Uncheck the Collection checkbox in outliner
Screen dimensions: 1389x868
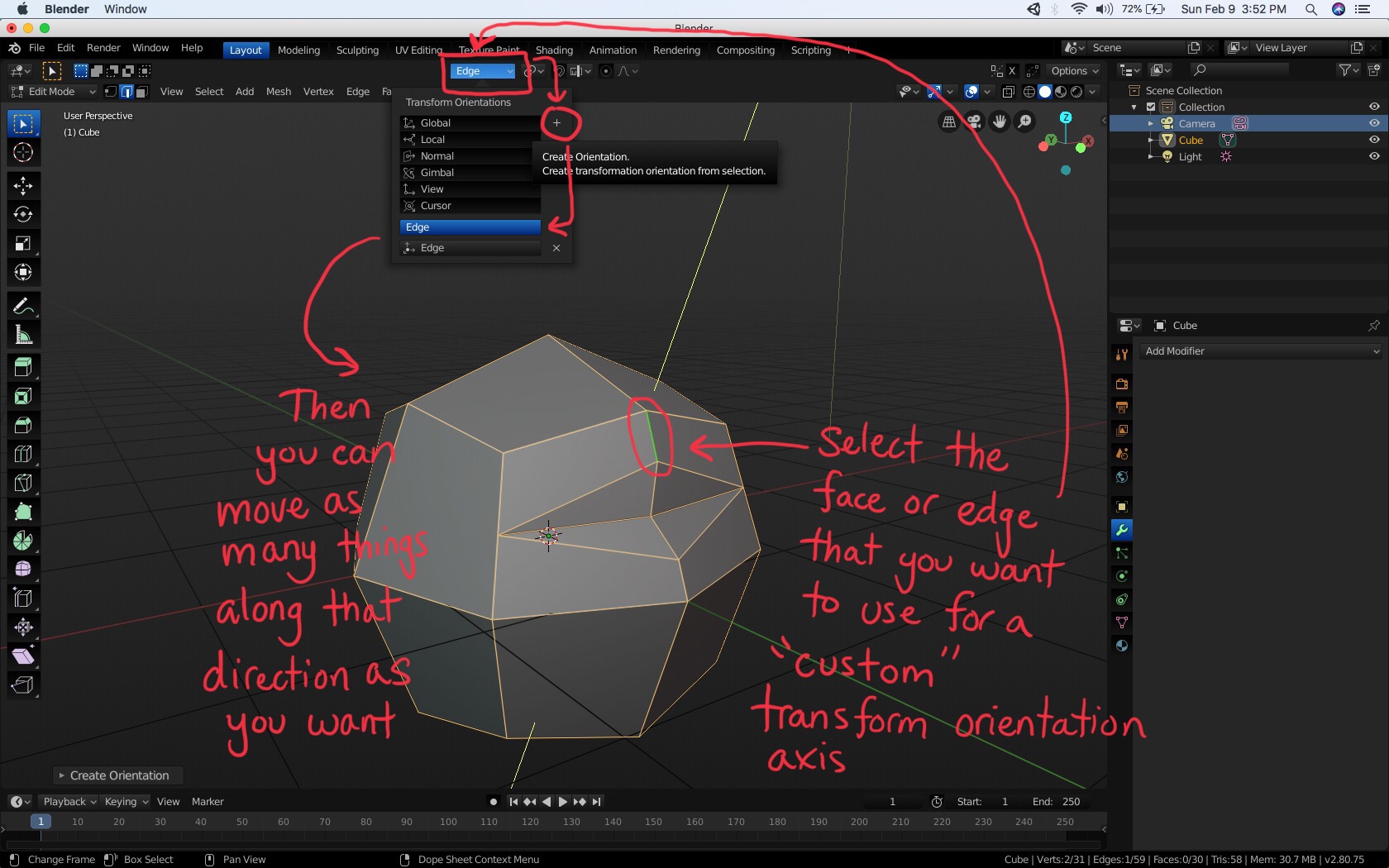click(1150, 107)
